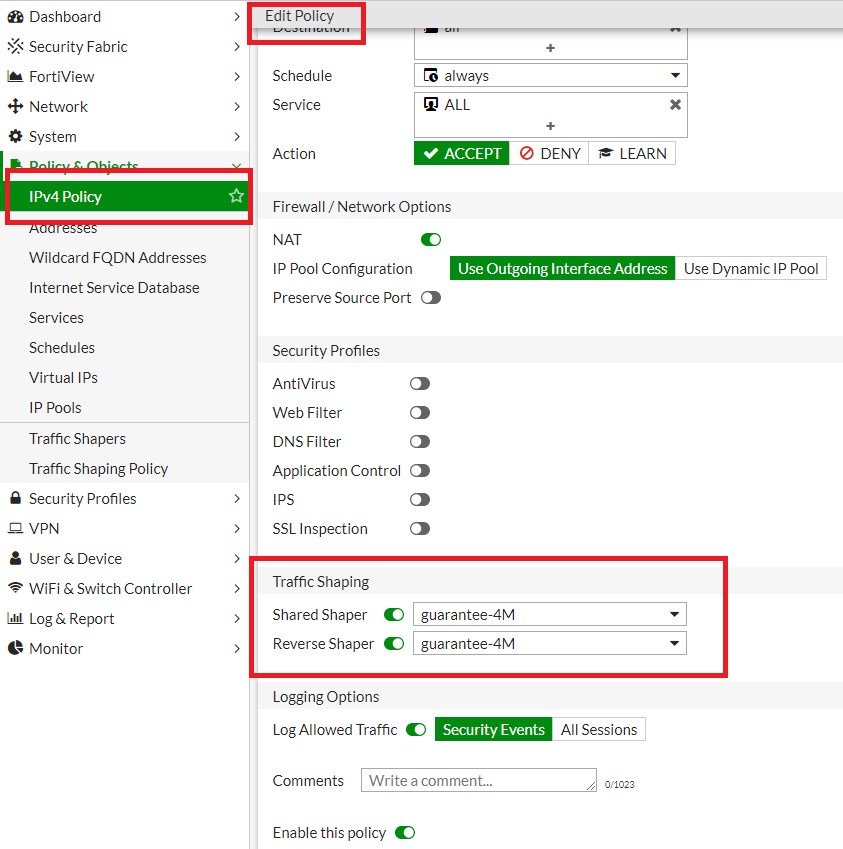Open Virtual IPs page
Screen dimensions: 843x849
click(63, 377)
